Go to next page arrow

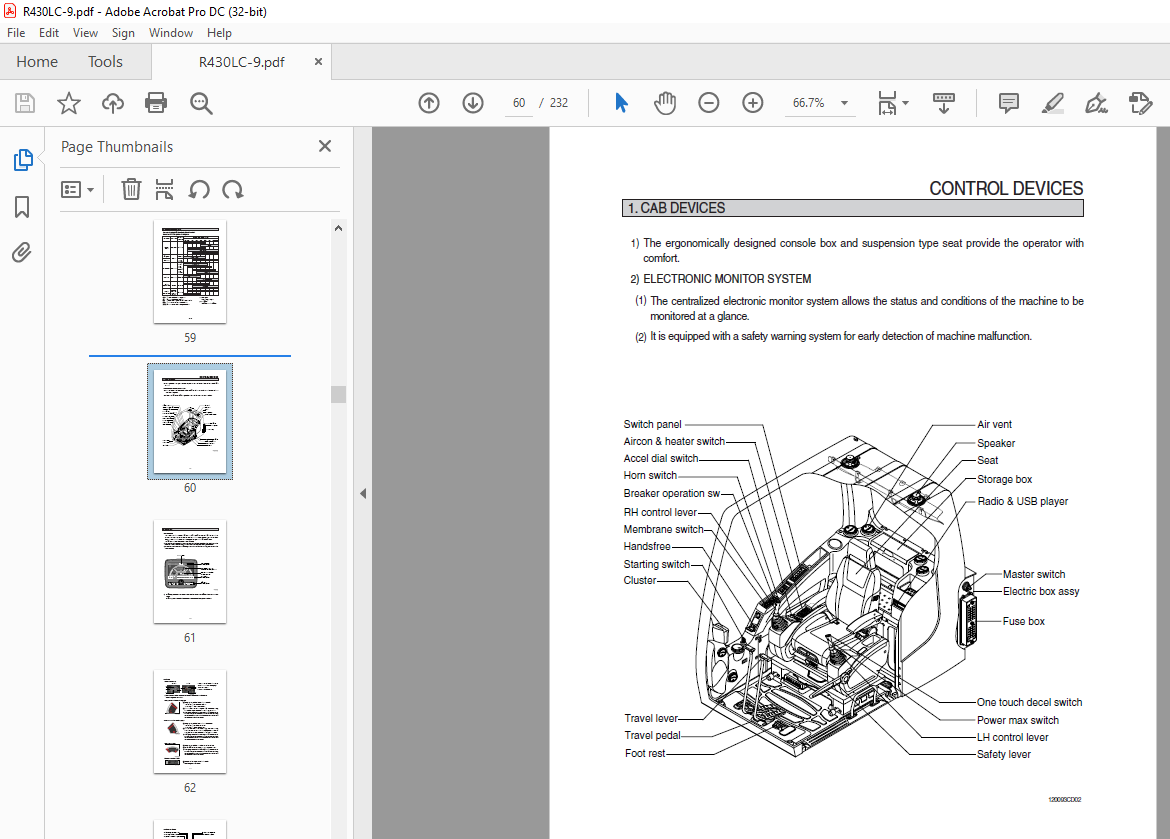pyautogui.click(x=473, y=103)
